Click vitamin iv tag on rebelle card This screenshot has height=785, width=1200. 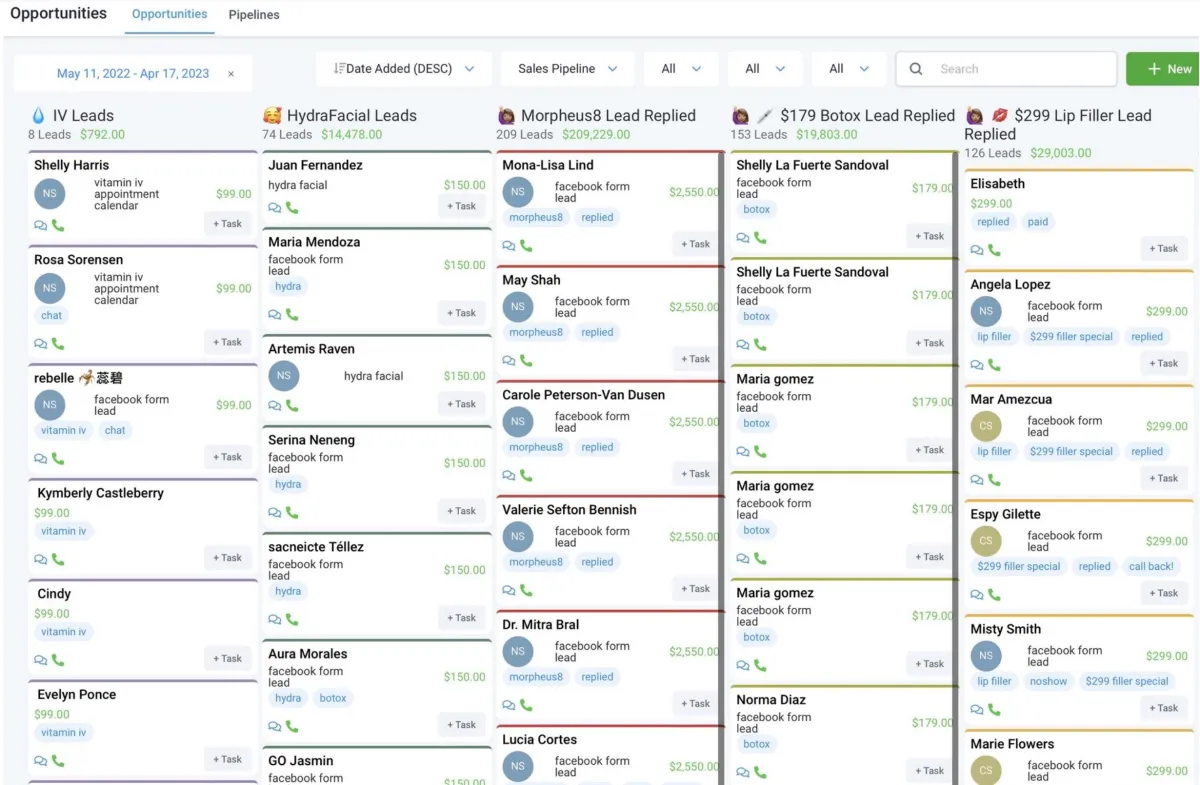(x=64, y=430)
